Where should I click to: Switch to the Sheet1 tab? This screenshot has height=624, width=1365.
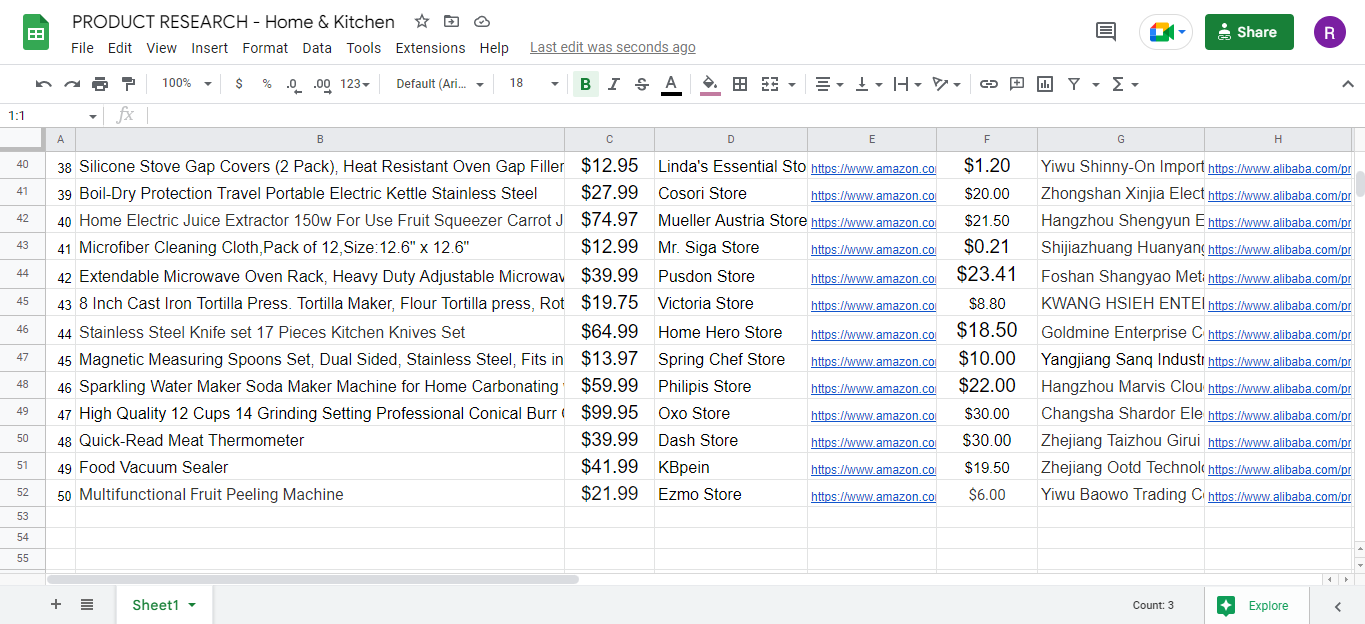[x=157, y=605]
